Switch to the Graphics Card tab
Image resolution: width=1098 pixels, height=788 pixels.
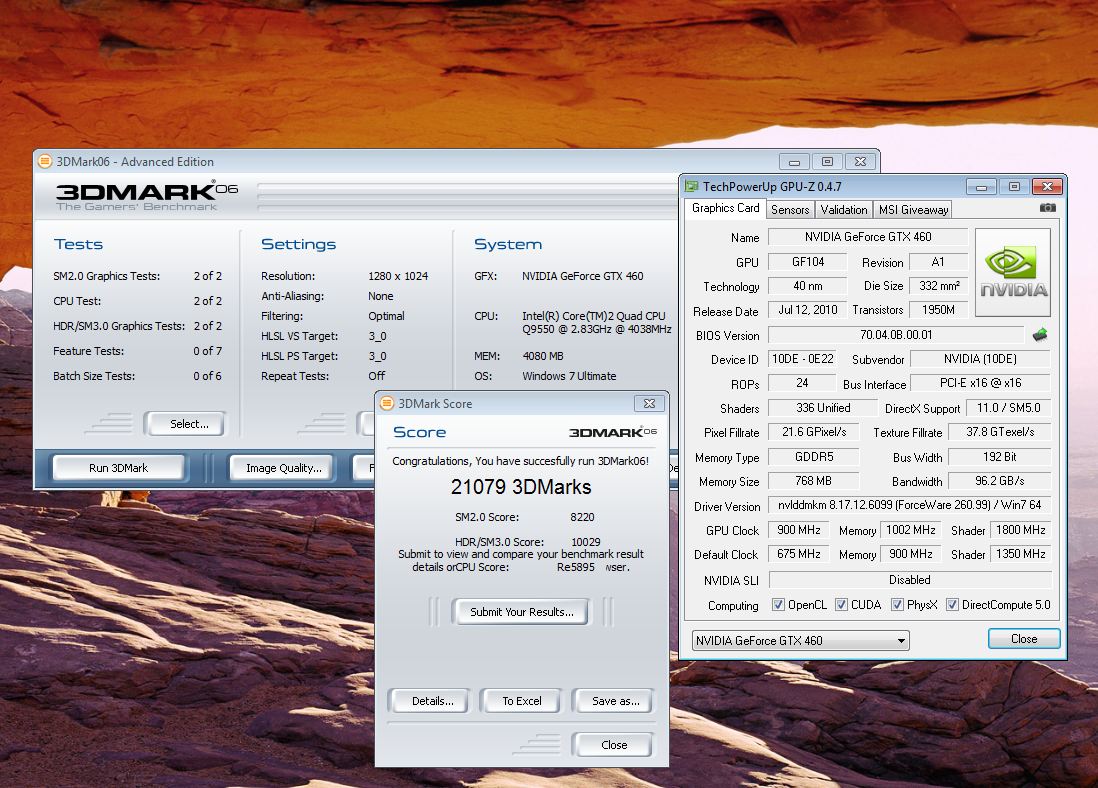coord(725,208)
